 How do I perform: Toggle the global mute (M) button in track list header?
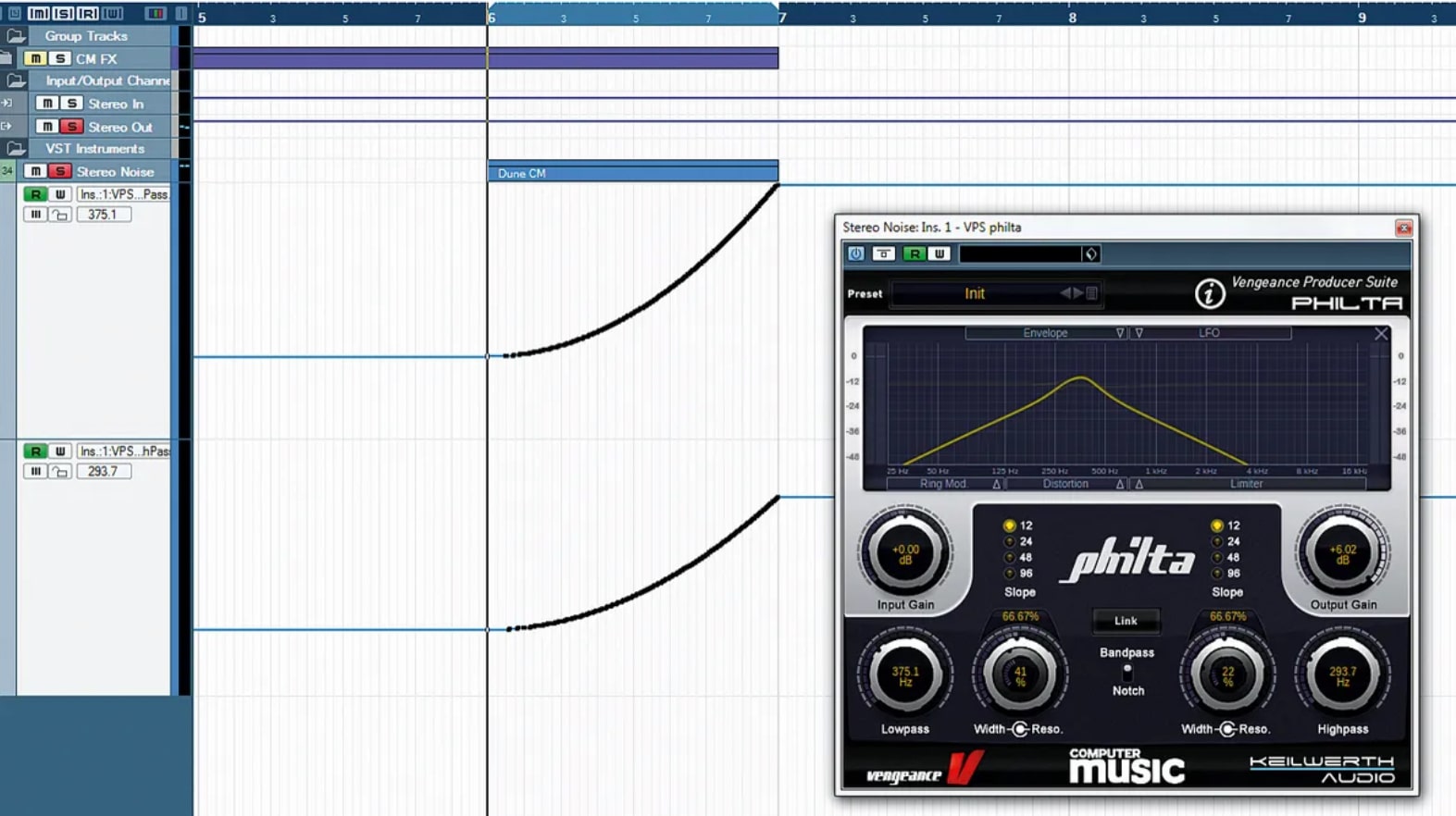(x=38, y=13)
